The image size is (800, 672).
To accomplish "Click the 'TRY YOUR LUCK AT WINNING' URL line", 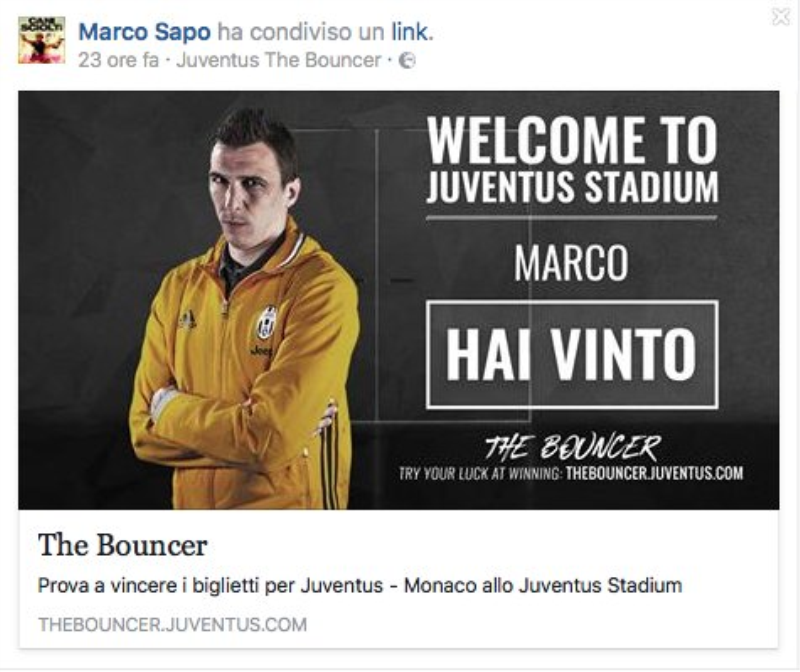I will coord(571,474).
